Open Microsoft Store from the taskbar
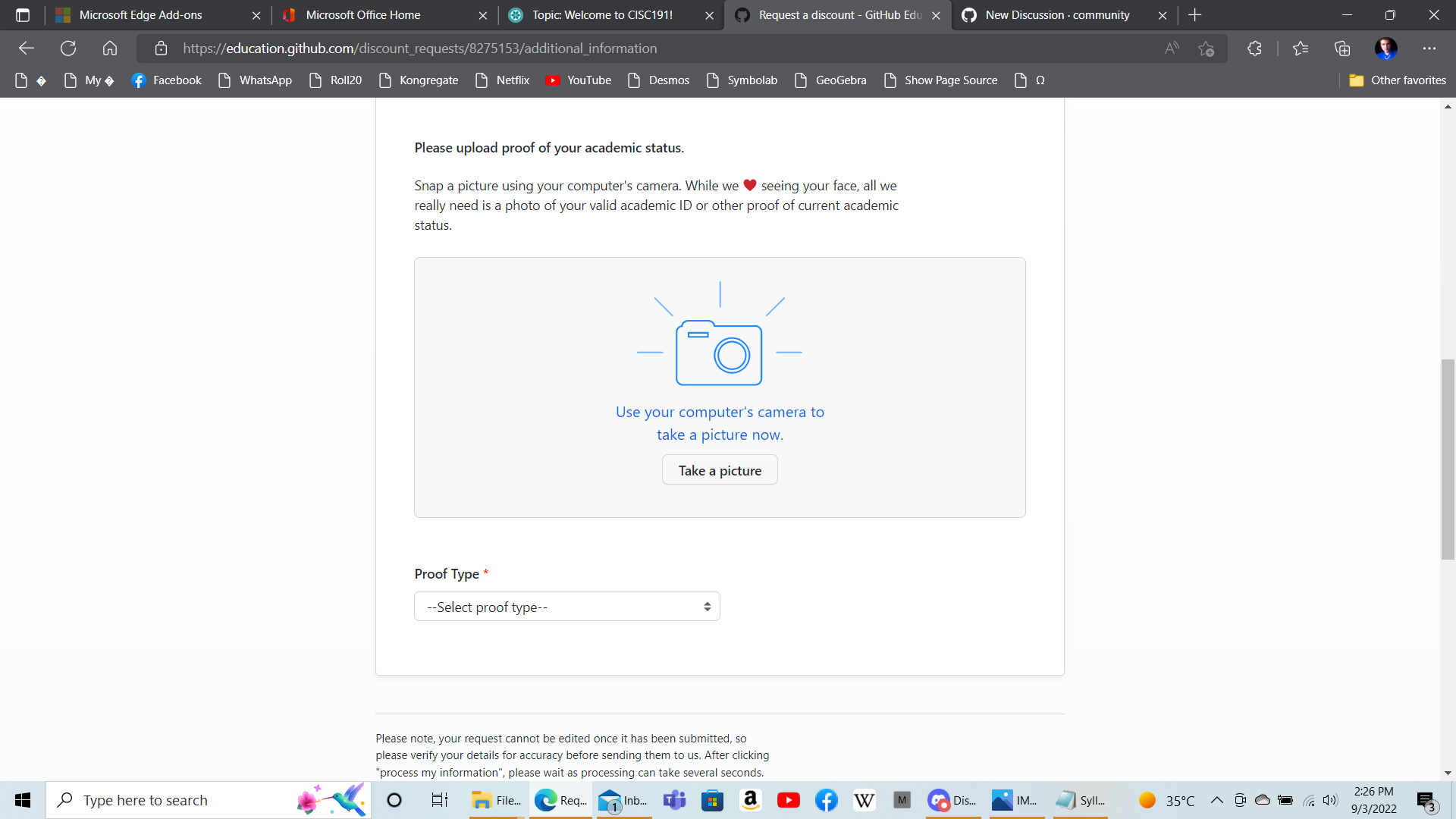The height and width of the screenshot is (819, 1456). [x=712, y=800]
